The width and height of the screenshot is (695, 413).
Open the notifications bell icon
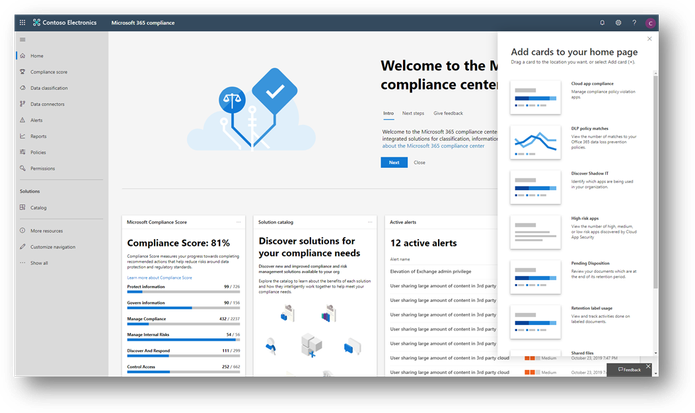(602, 23)
